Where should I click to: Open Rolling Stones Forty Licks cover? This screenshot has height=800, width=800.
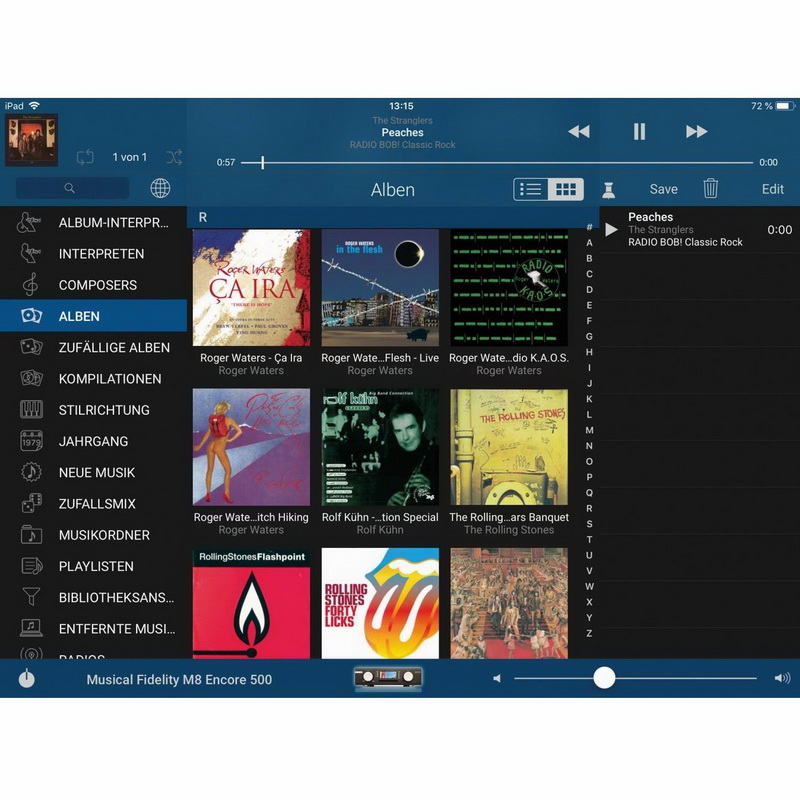[380, 604]
